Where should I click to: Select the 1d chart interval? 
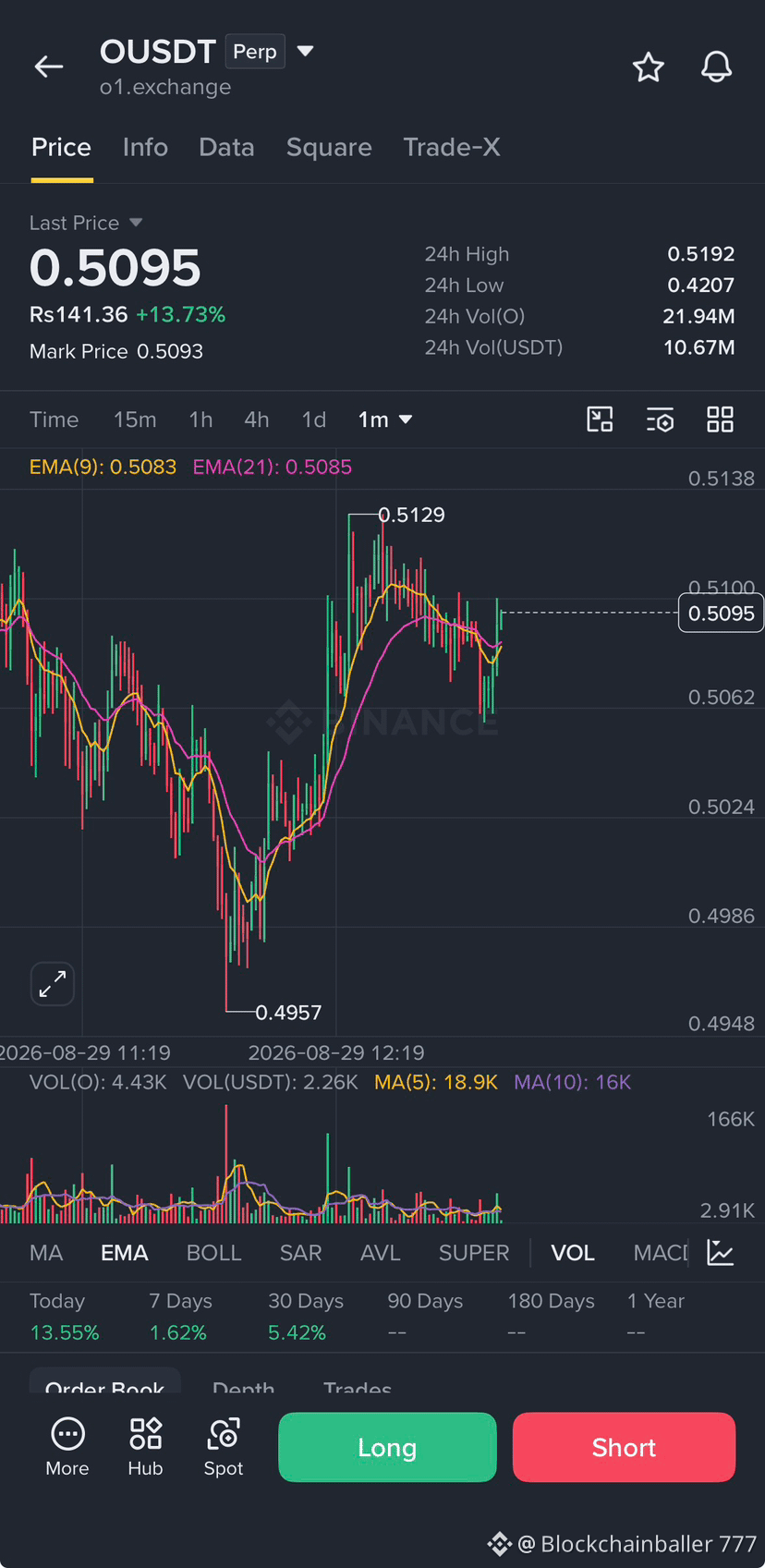314,419
